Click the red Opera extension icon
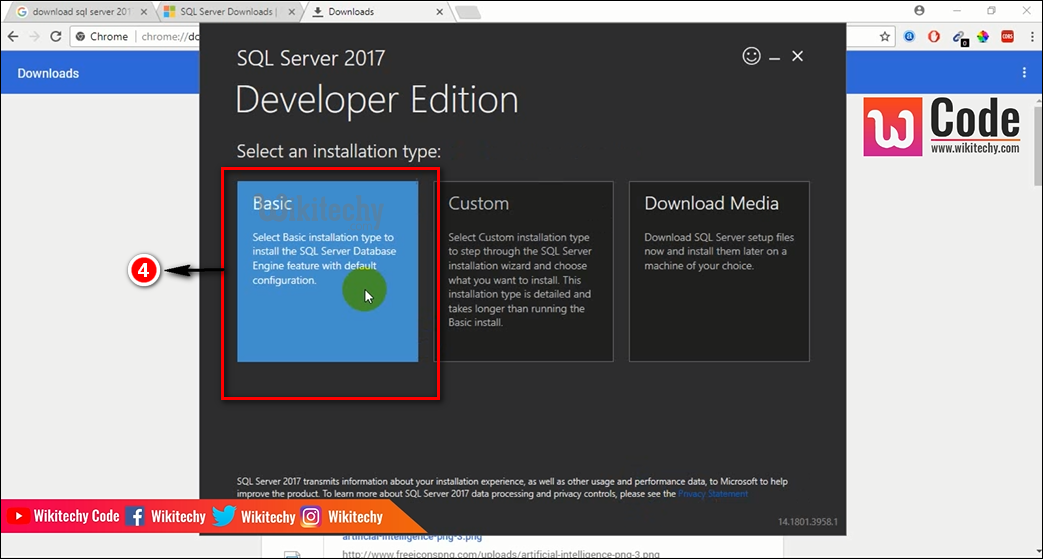This screenshot has height=559, width=1043. click(934, 36)
